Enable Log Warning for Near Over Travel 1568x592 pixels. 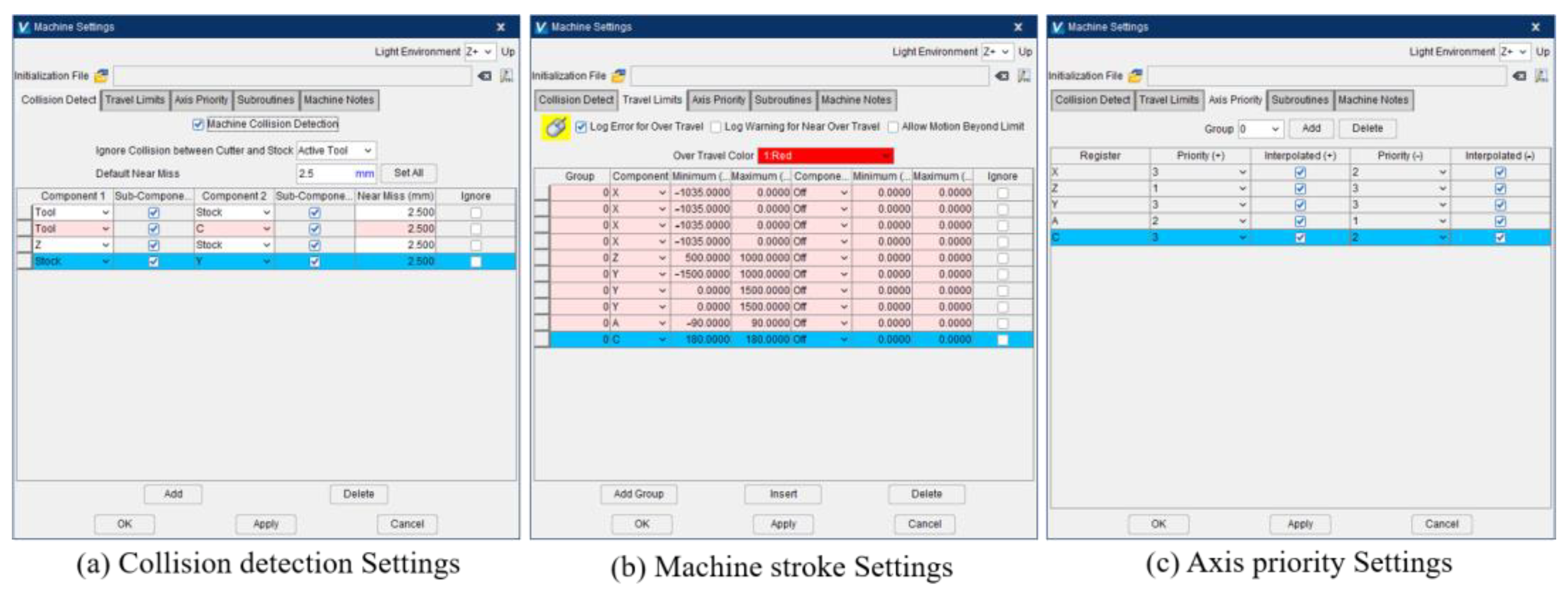pyautogui.click(x=716, y=127)
